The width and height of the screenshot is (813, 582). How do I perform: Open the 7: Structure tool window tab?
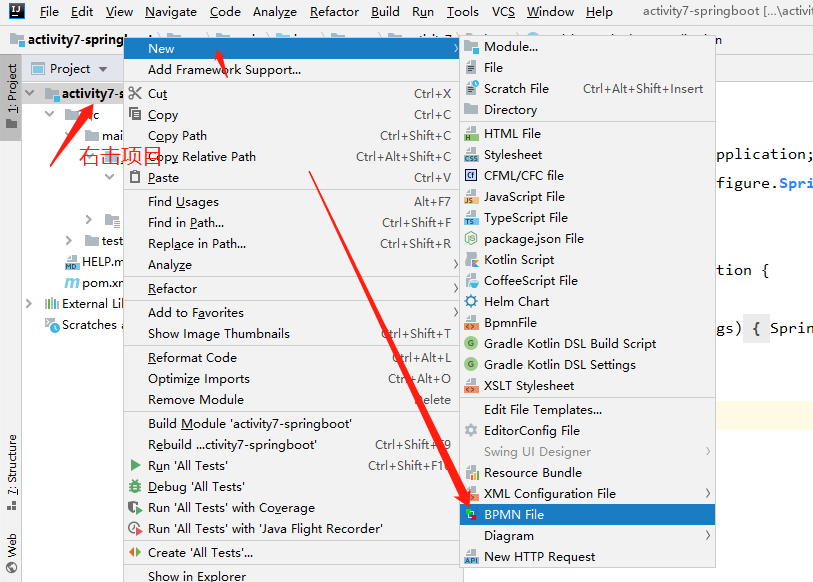pos(11,473)
